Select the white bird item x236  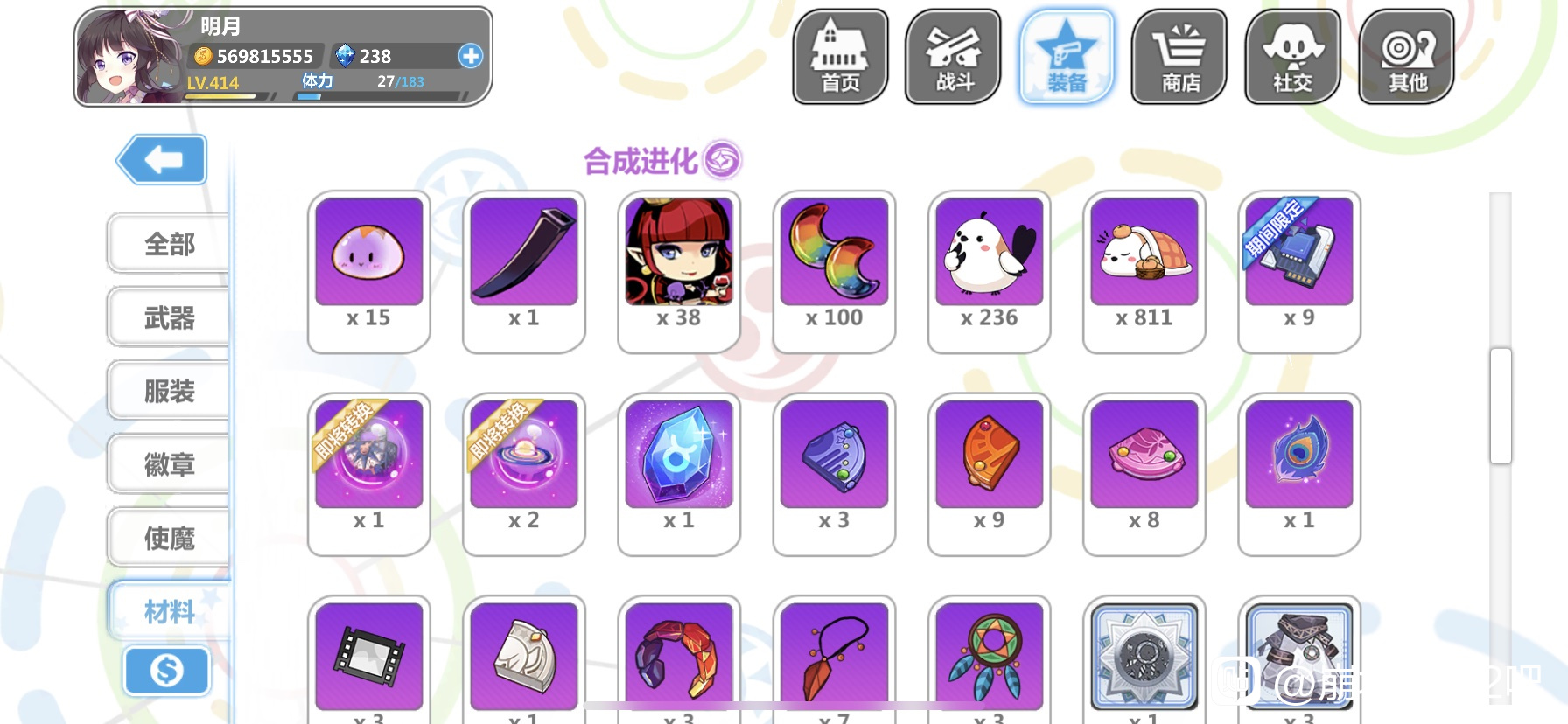(989, 272)
